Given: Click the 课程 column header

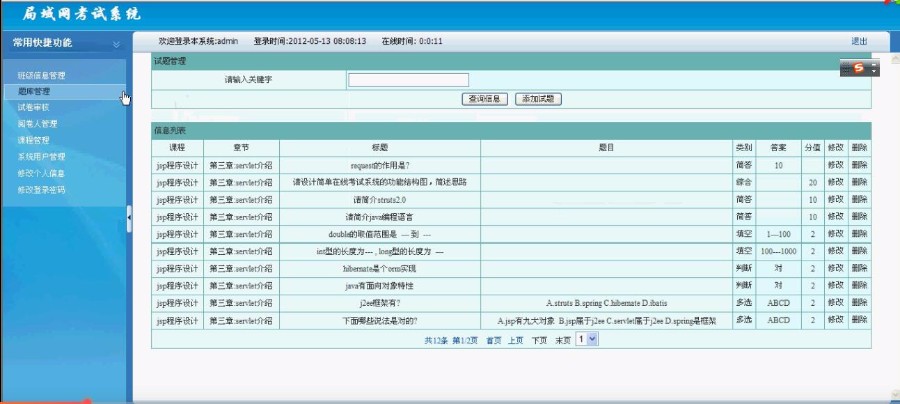Looking at the screenshot, I should coord(177,147).
